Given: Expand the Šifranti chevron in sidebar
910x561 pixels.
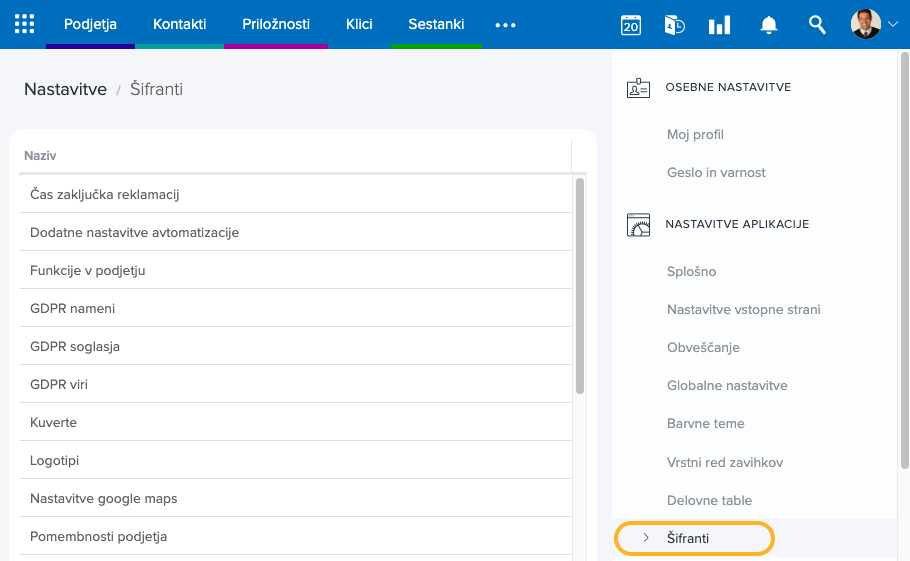Looking at the screenshot, I should tap(646, 538).
